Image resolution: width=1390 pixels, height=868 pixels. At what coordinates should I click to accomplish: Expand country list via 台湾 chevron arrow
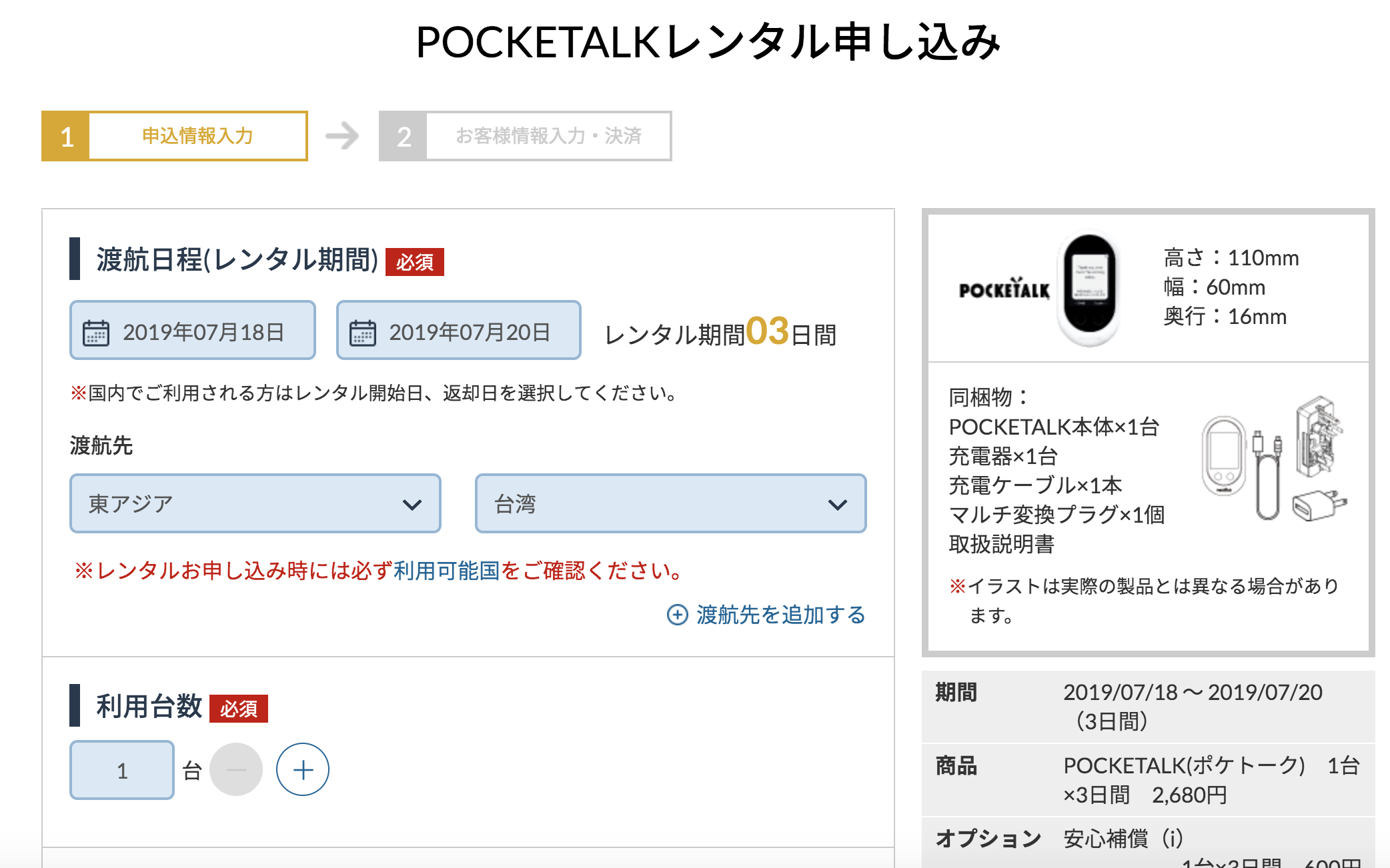click(x=838, y=505)
